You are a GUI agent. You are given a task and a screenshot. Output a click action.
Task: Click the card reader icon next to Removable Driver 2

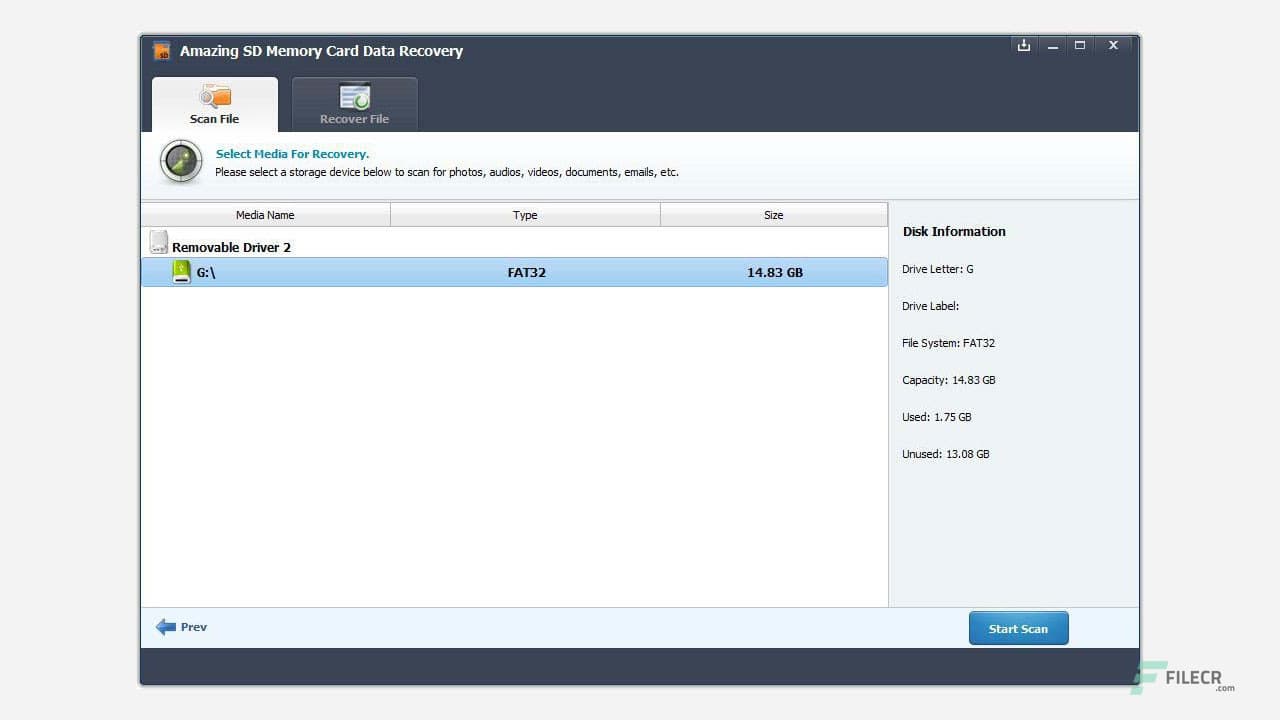[159, 241]
